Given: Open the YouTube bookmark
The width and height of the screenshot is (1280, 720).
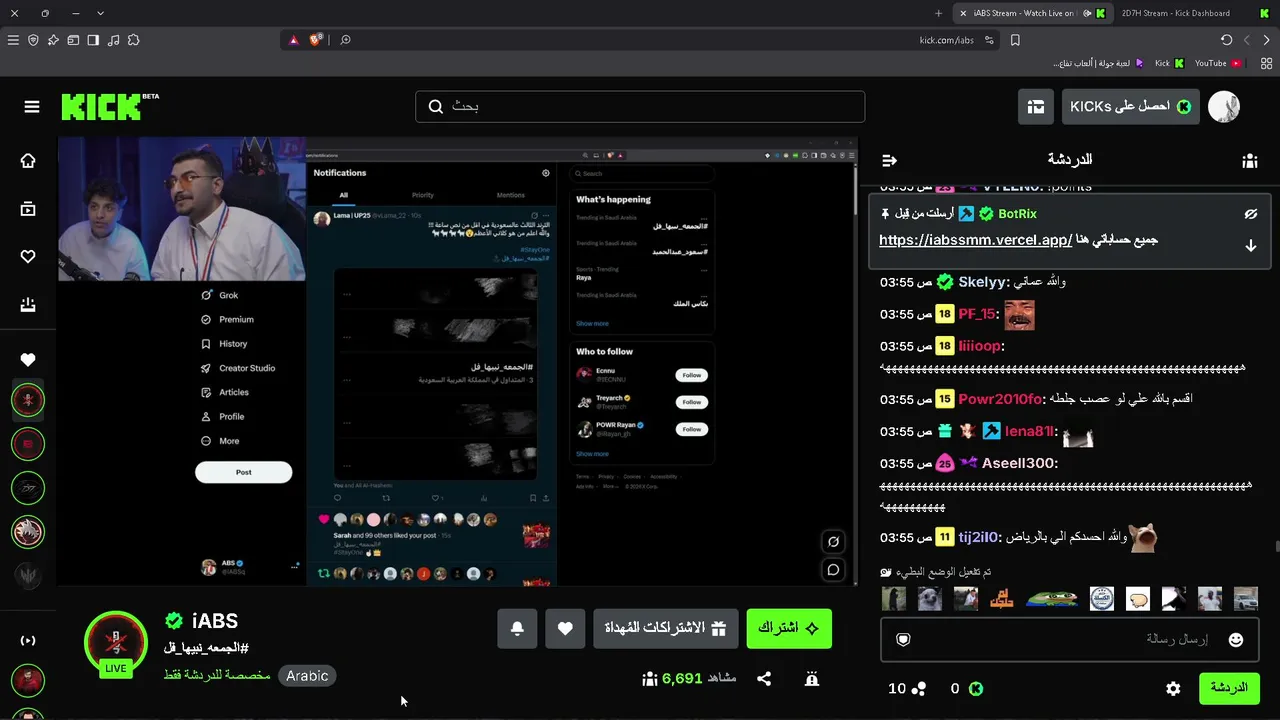Looking at the screenshot, I should pyautogui.click(x=1218, y=63).
